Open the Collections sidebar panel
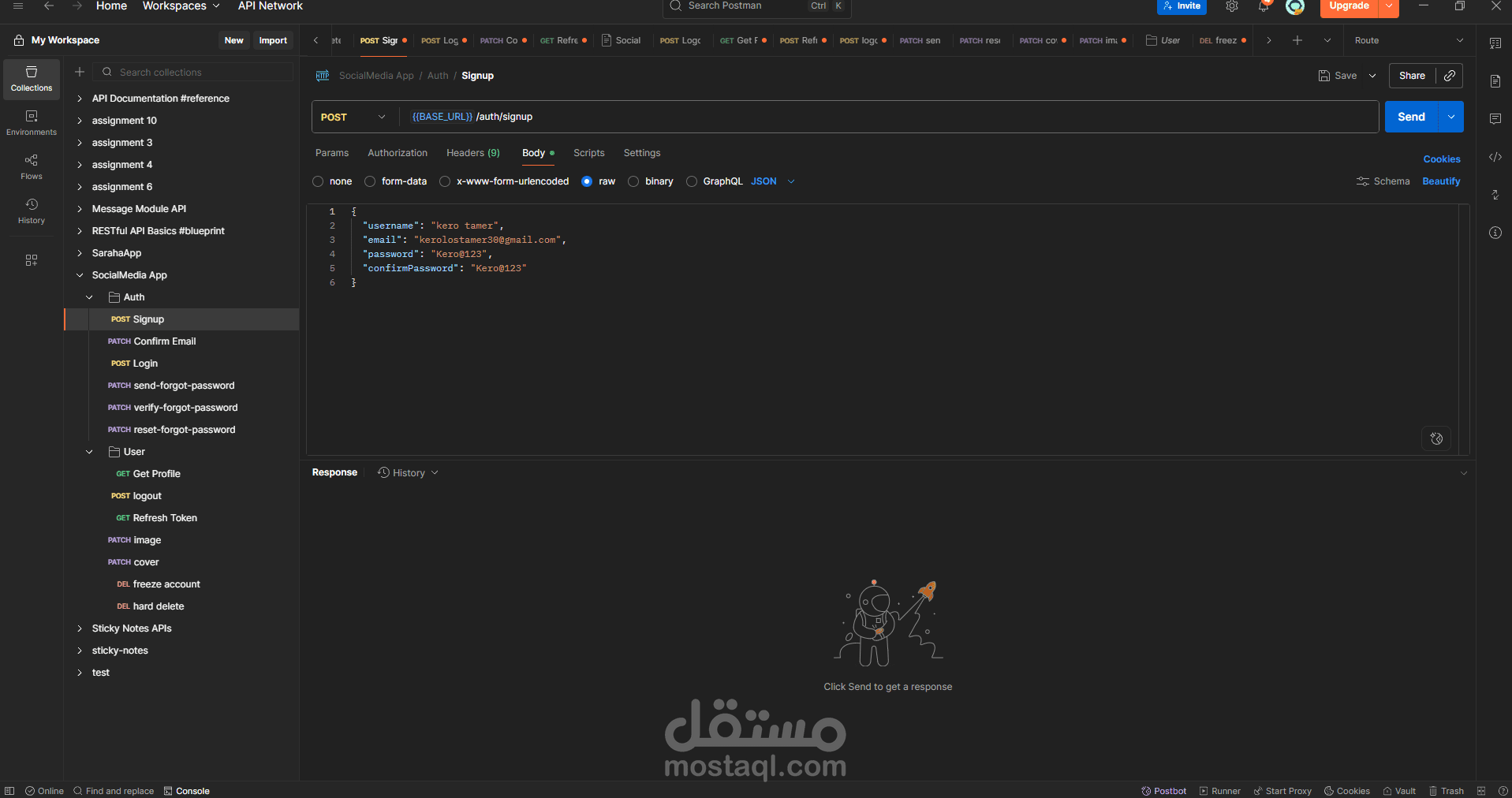Image resolution: width=1512 pixels, height=798 pixels. pos(32,79)
